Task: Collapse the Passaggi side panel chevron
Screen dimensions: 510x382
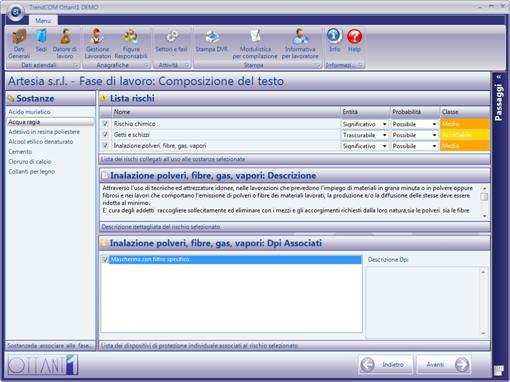Action: pos(499,77)
